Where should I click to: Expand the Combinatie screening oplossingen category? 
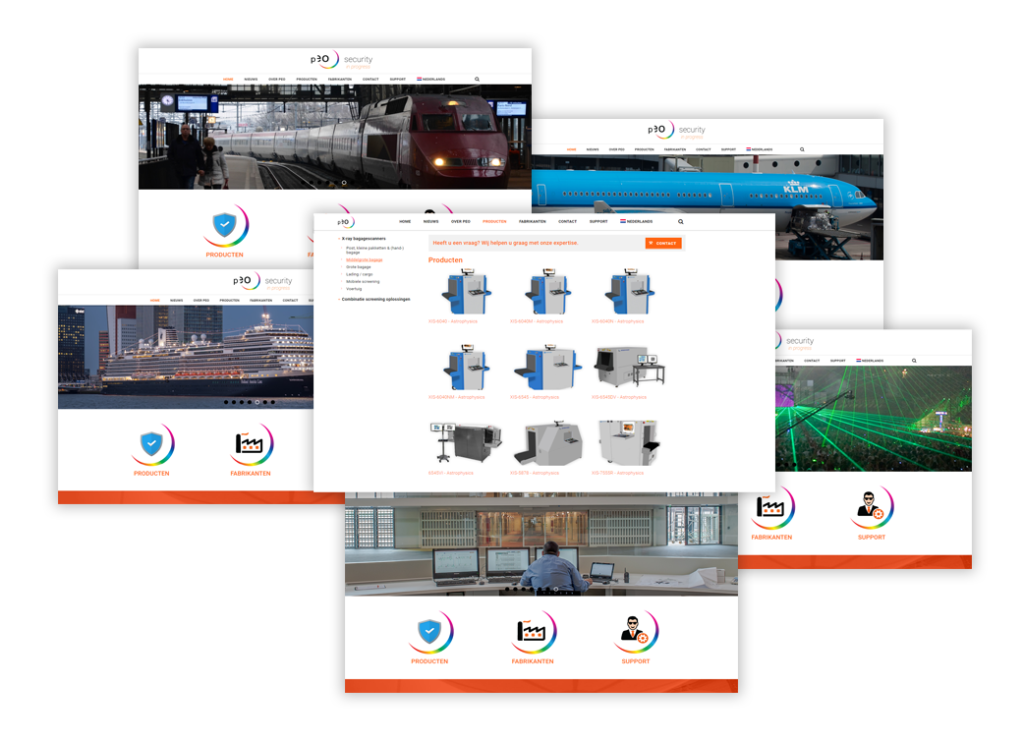375,299
